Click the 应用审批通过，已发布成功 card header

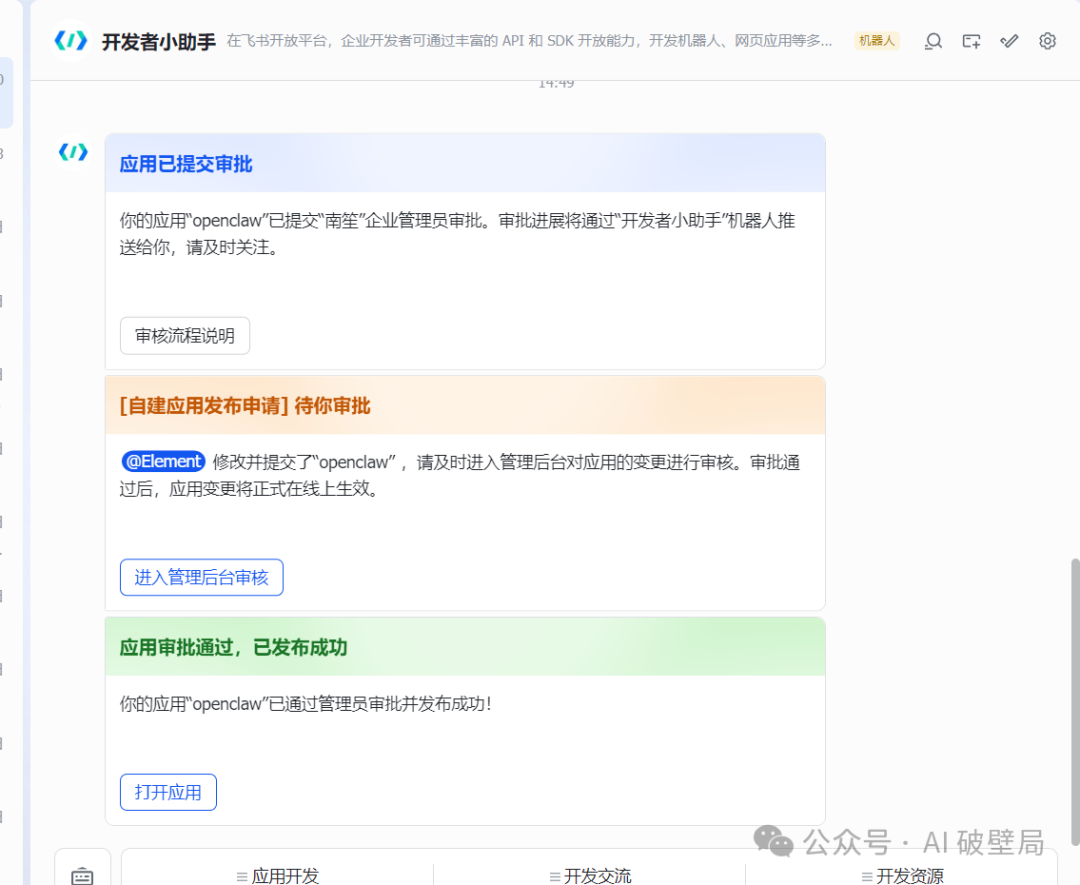point(465,647)
